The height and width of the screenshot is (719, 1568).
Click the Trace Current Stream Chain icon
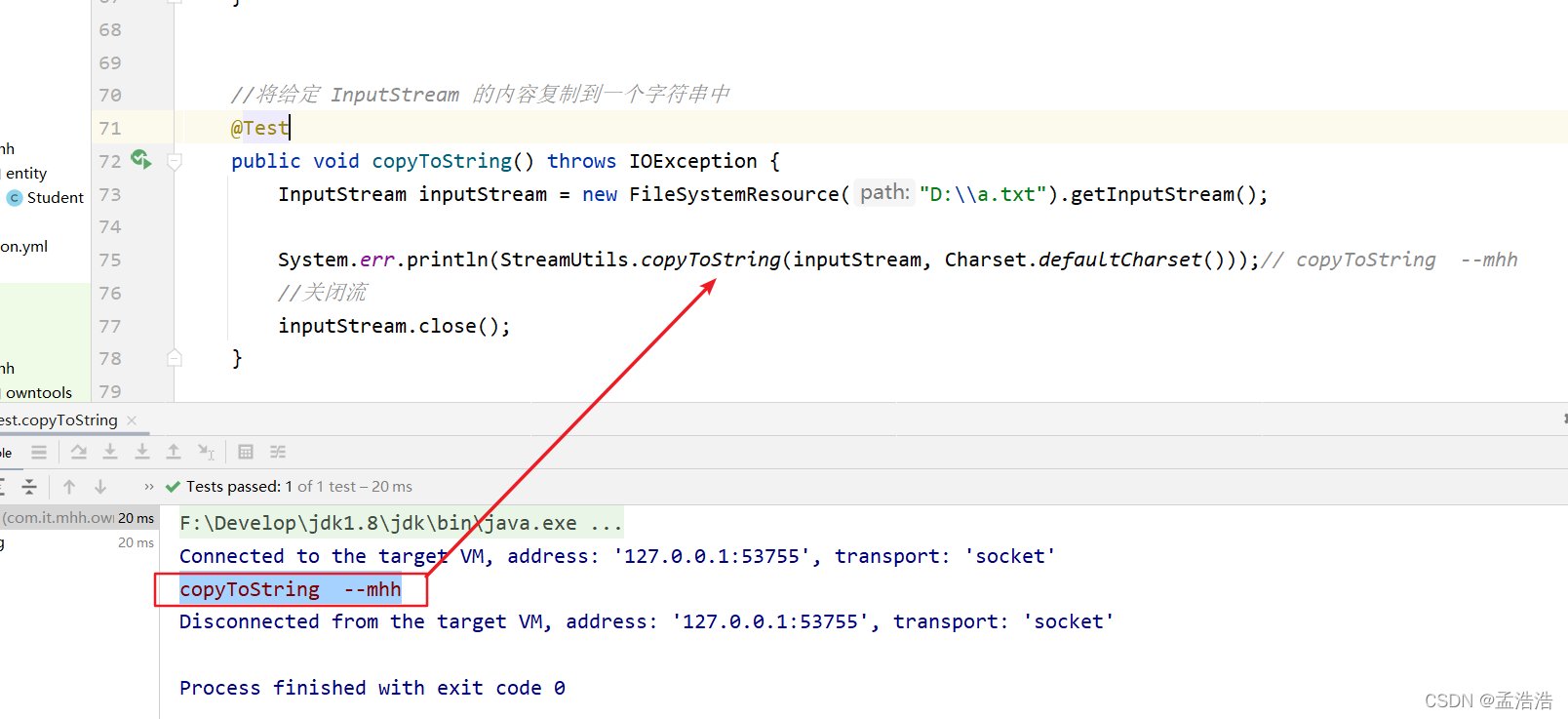tap(278, 452)
